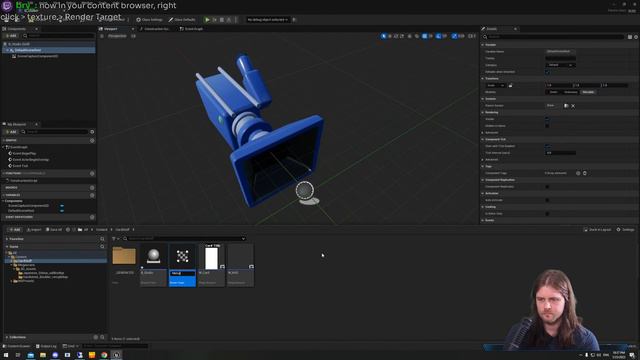Select the new Render Target asset thumbnail

182,256
